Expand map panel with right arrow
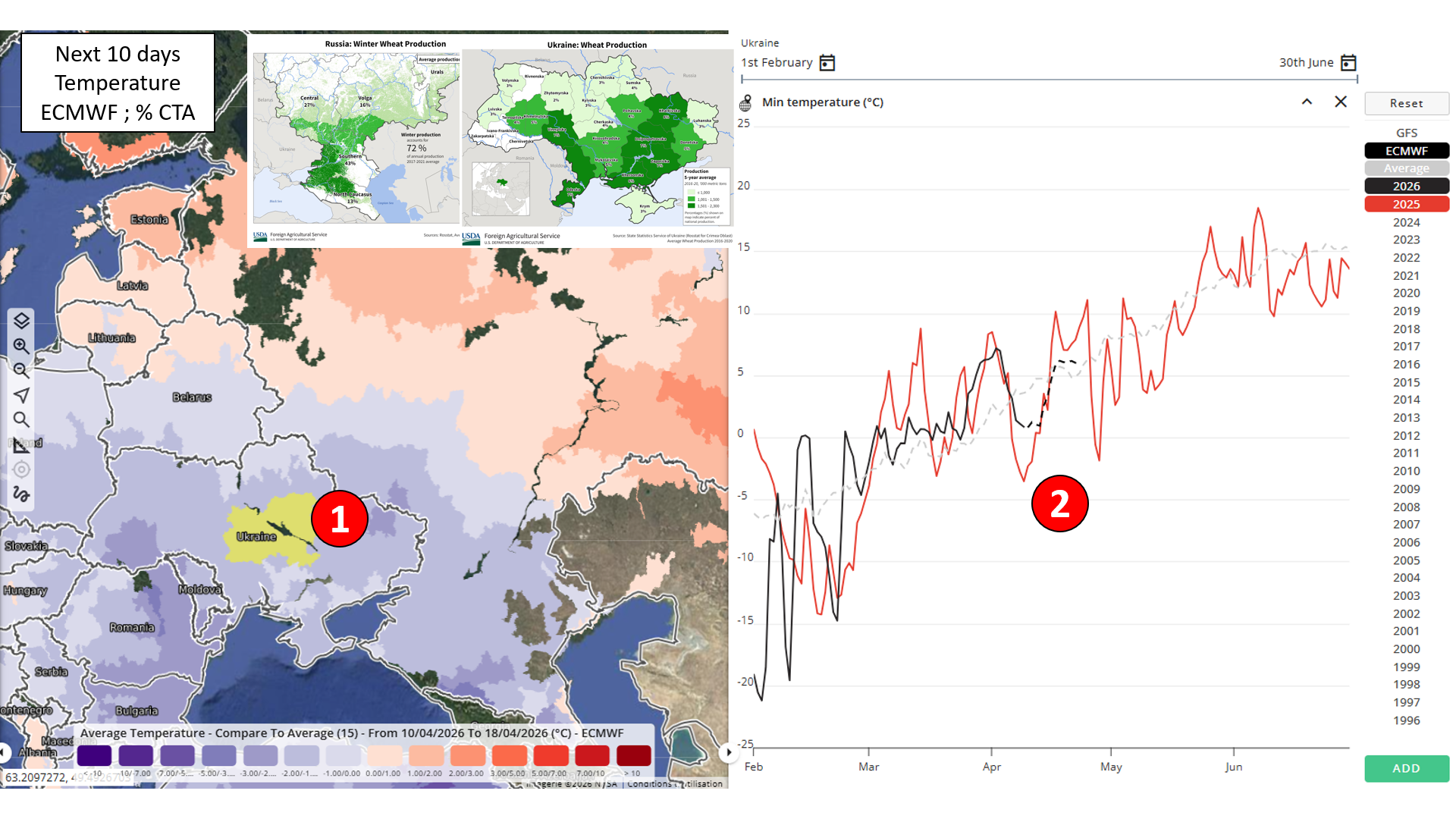This screenshot has width=1456, height=819. [x=728, y=752]
